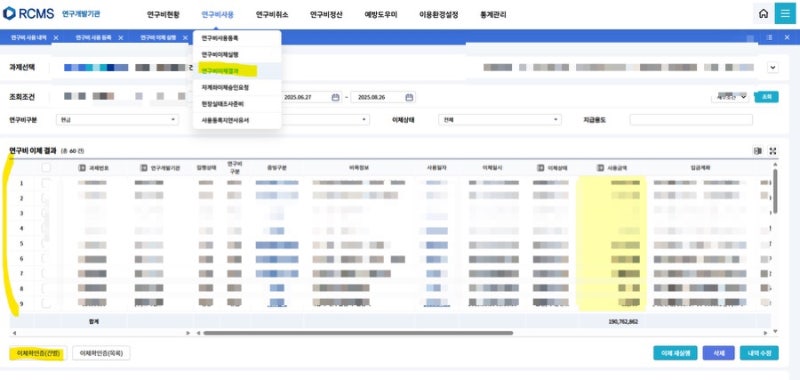Click the 이체확인증(목록) button
The image size is (800, 380).
[x=101, y=353]
